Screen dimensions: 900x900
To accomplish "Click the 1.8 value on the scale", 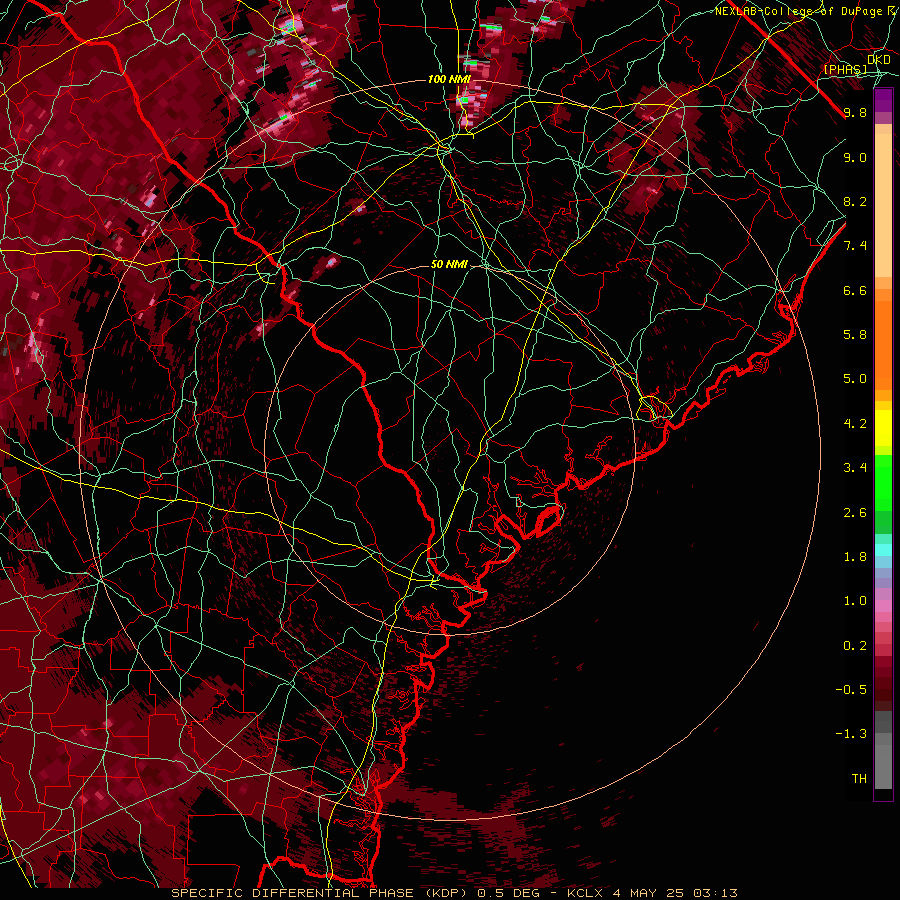I will (855, 557).
